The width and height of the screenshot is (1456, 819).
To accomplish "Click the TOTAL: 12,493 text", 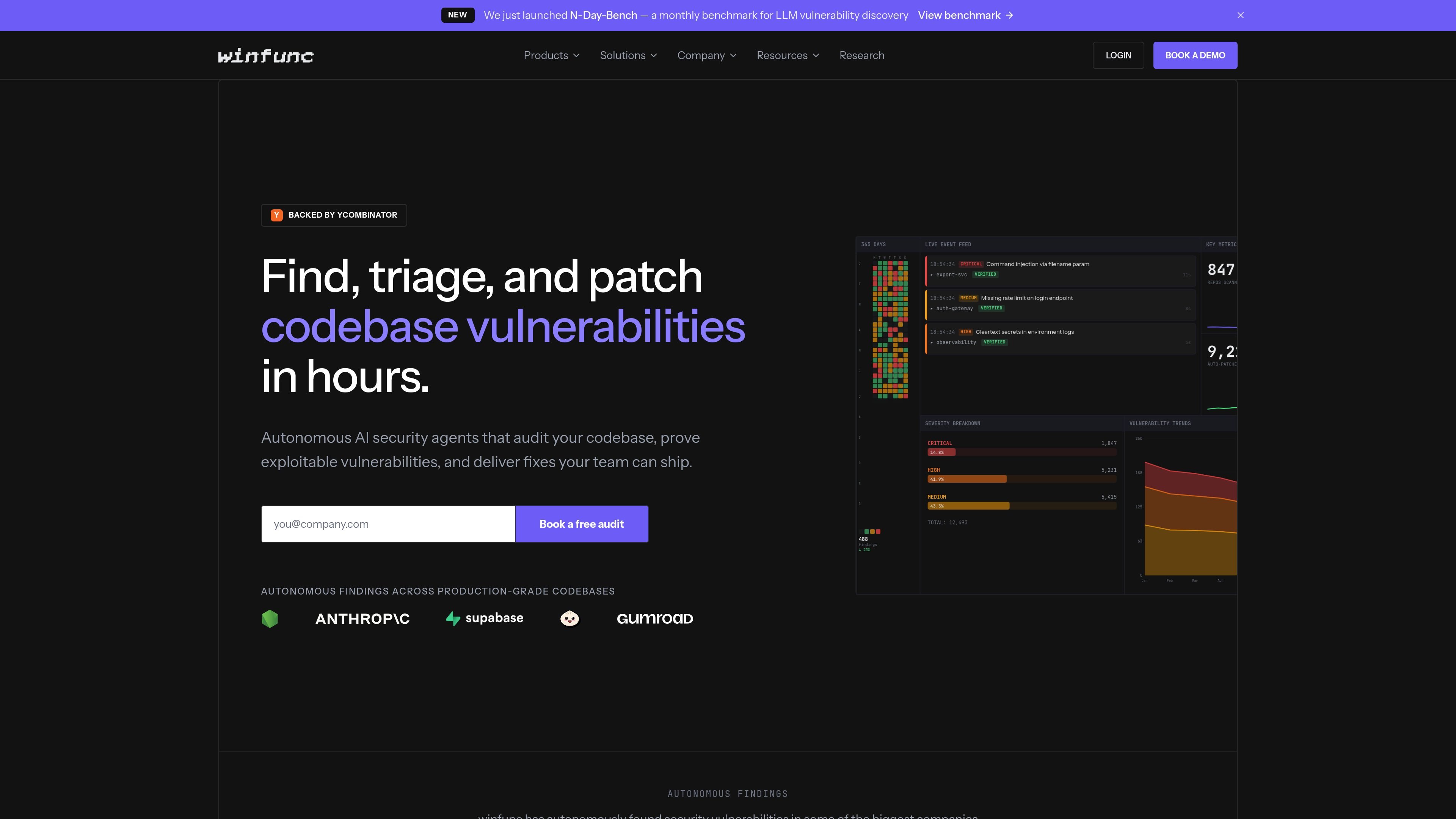I will (x=947, y=522).
